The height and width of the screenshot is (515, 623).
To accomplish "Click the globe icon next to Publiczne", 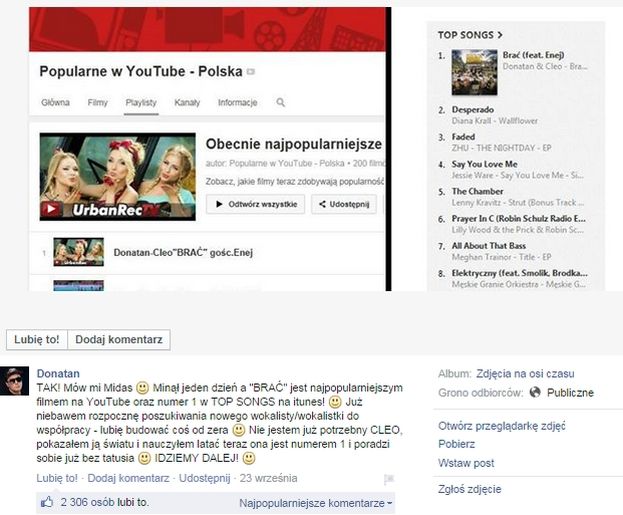I will pos(535,393).
